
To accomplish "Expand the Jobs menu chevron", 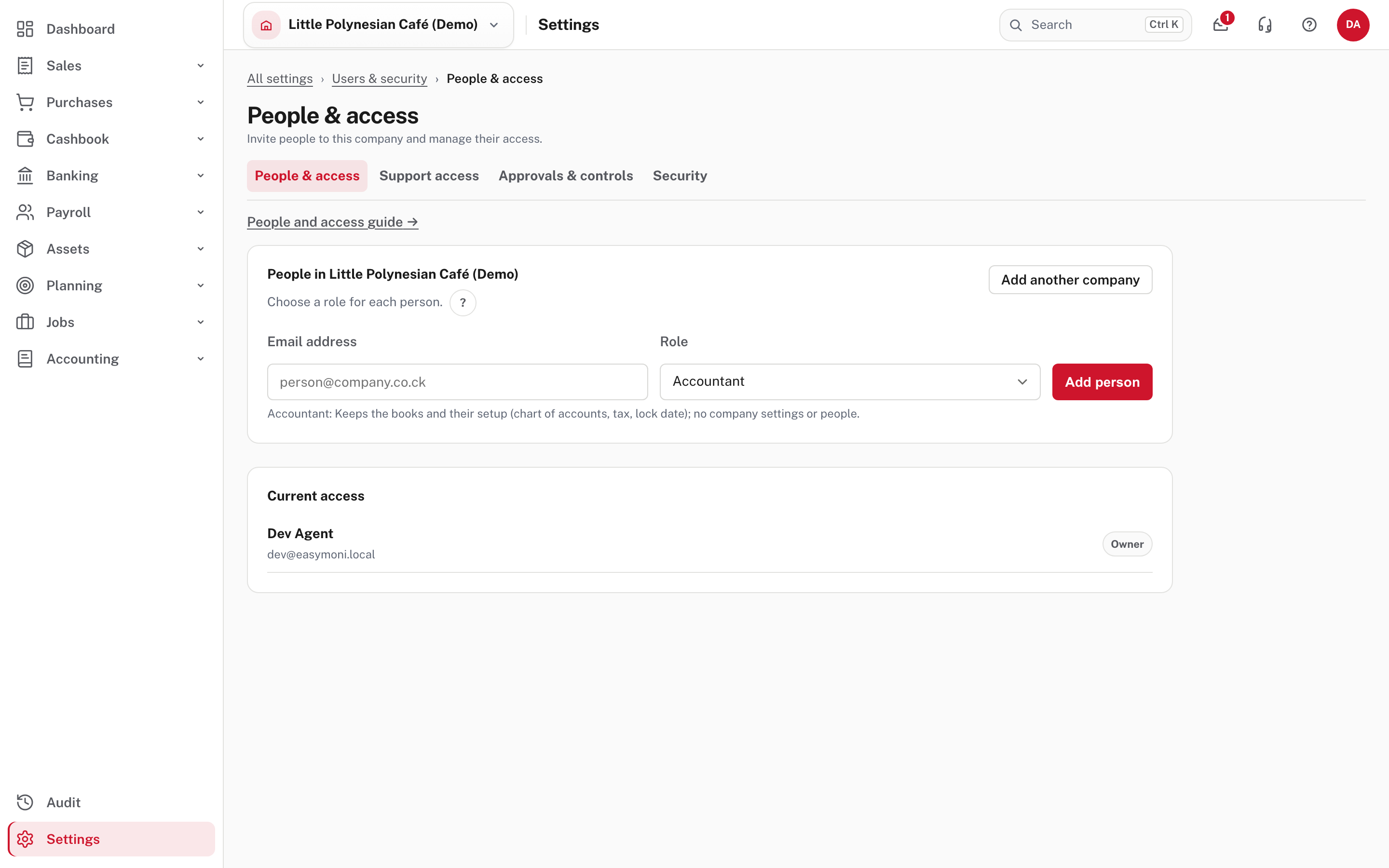I will coord(200,322).
